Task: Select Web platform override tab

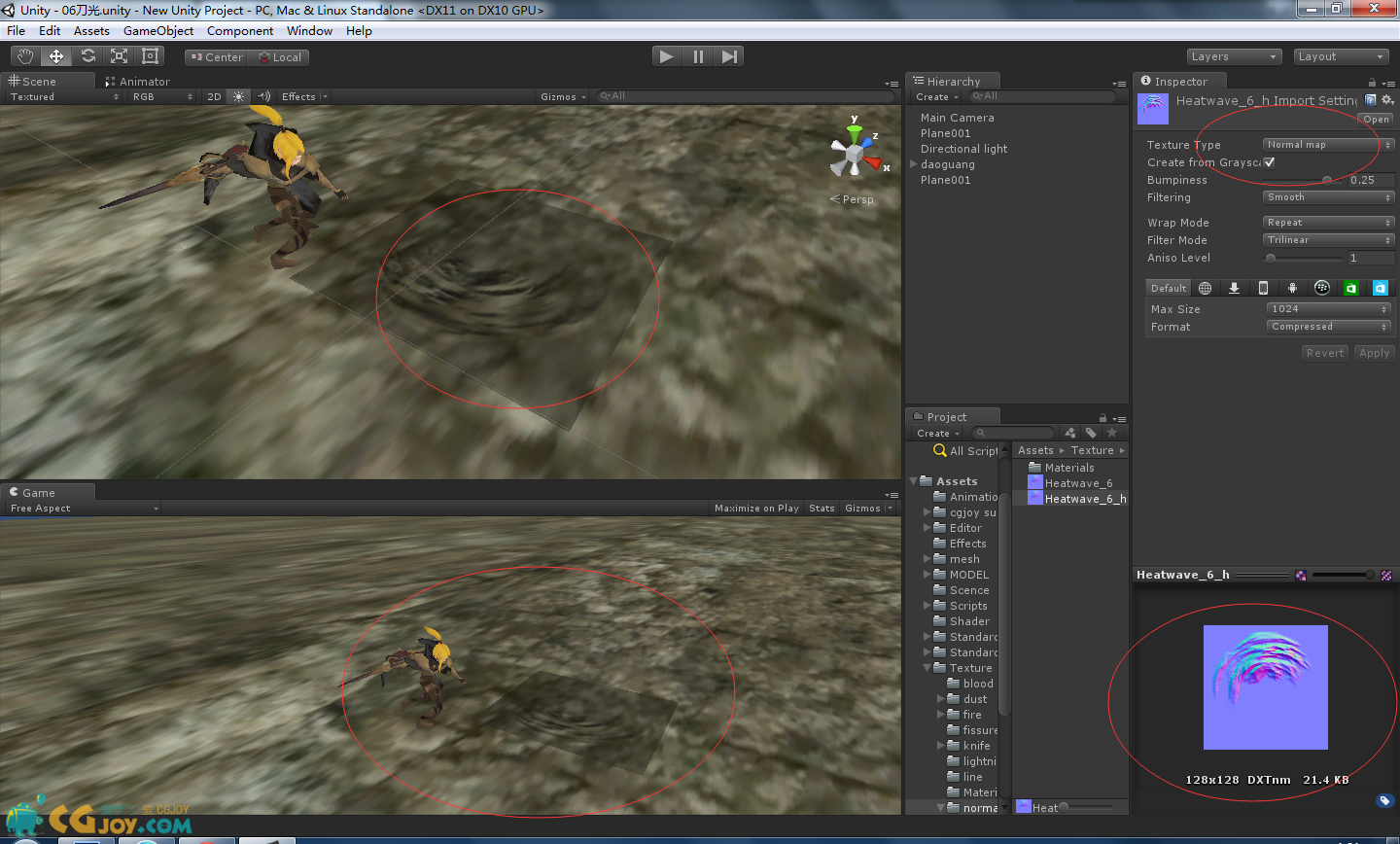Action: [1206, 288]
